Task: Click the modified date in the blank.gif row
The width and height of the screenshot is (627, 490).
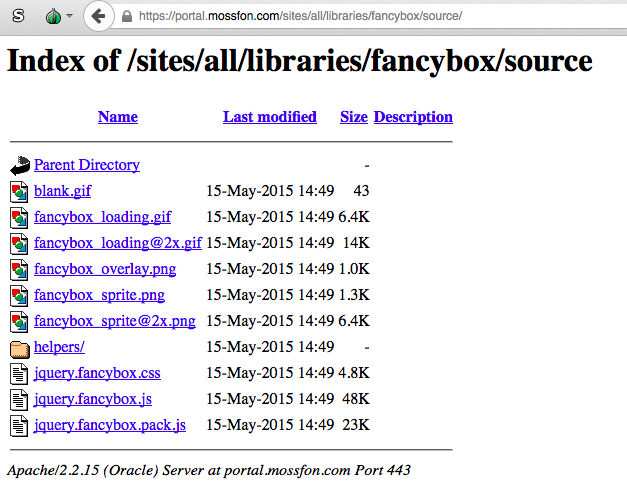Action: click(x=270, y=191)
